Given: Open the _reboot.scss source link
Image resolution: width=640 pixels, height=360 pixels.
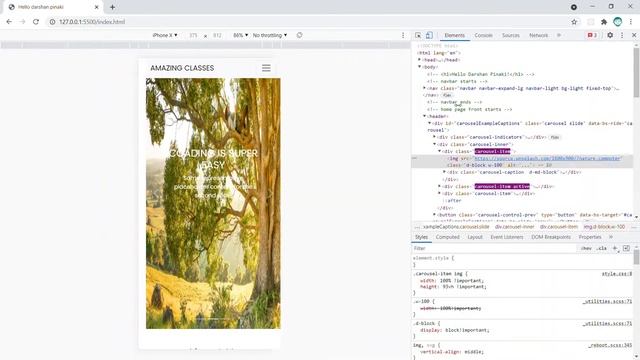Looking at the screenshot, I should click(x=610, y=345).
